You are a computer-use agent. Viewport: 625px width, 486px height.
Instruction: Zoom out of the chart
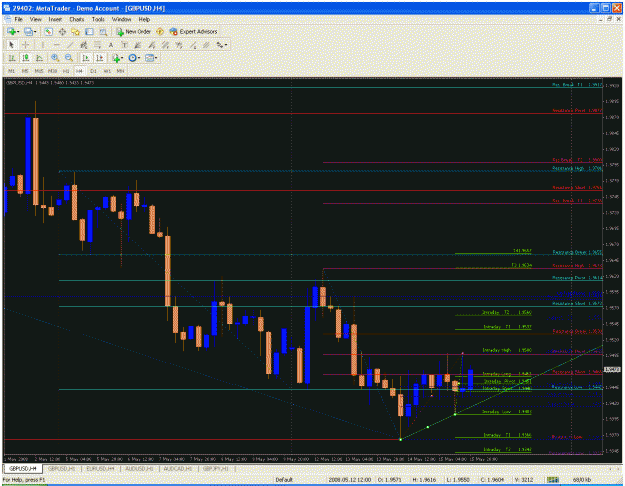(x=69, y=58)
